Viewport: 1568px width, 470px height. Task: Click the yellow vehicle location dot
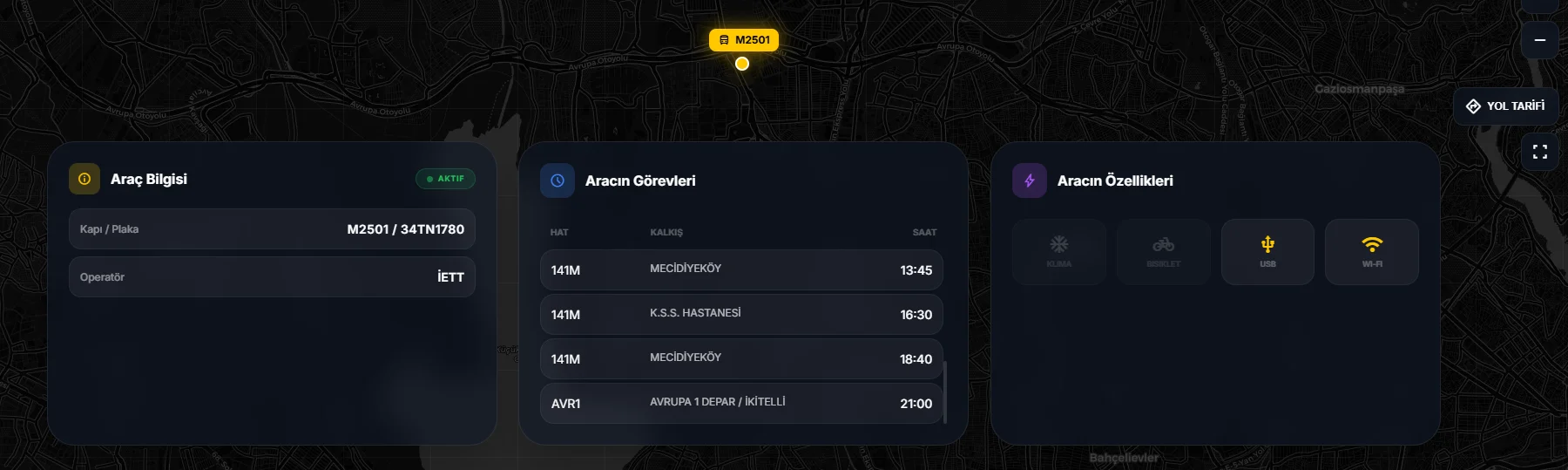742,64
